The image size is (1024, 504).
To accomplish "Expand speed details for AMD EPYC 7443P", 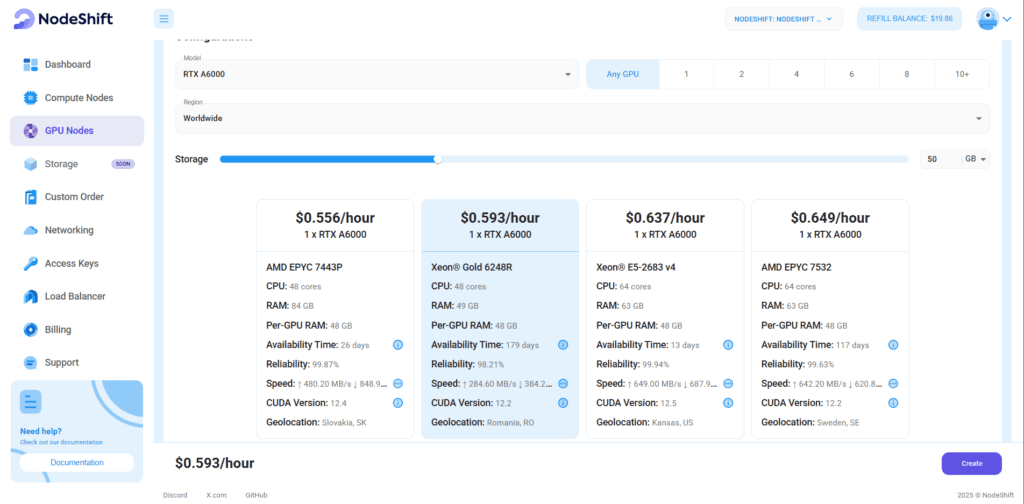I will [x=398, y=383].
